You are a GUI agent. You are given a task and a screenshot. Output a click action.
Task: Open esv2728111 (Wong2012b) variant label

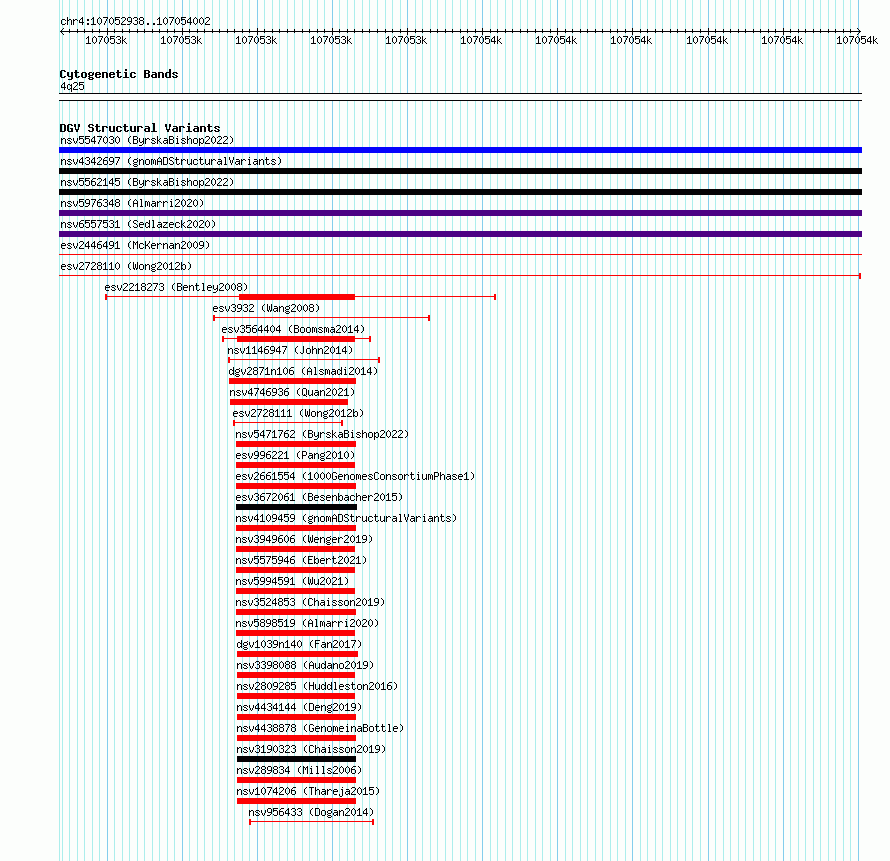[298, 413]
